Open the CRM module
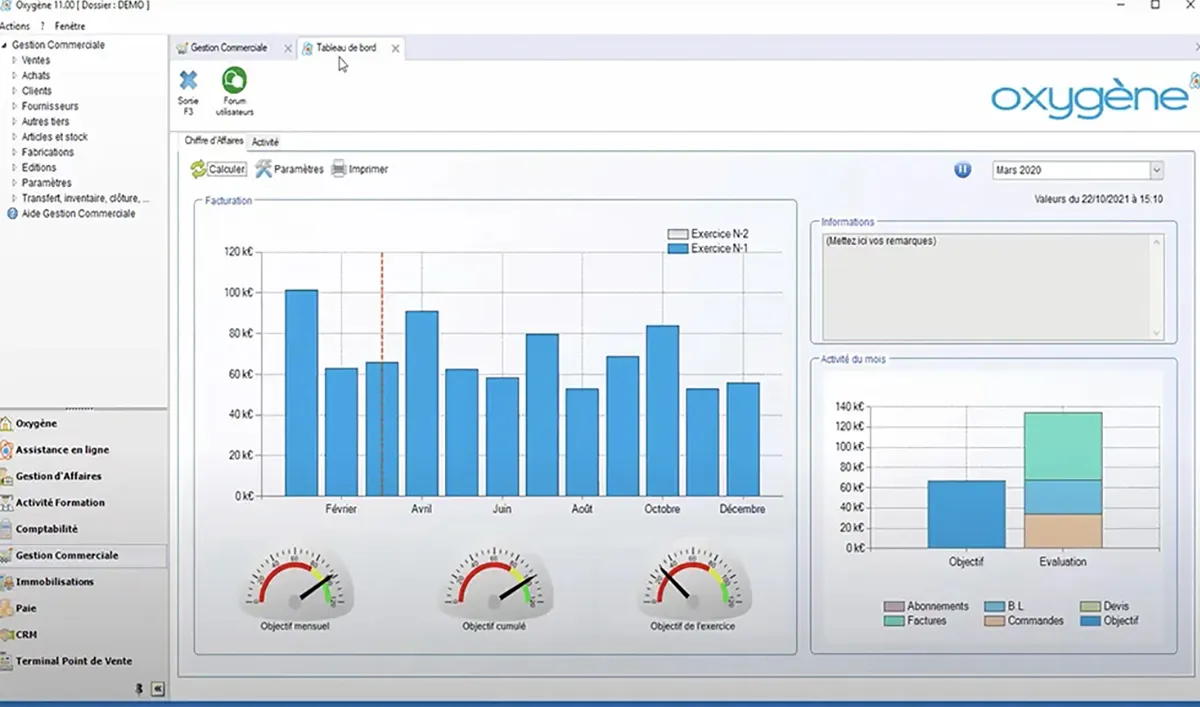Viewport: 1200px width, 707px height. click(26, 634)
